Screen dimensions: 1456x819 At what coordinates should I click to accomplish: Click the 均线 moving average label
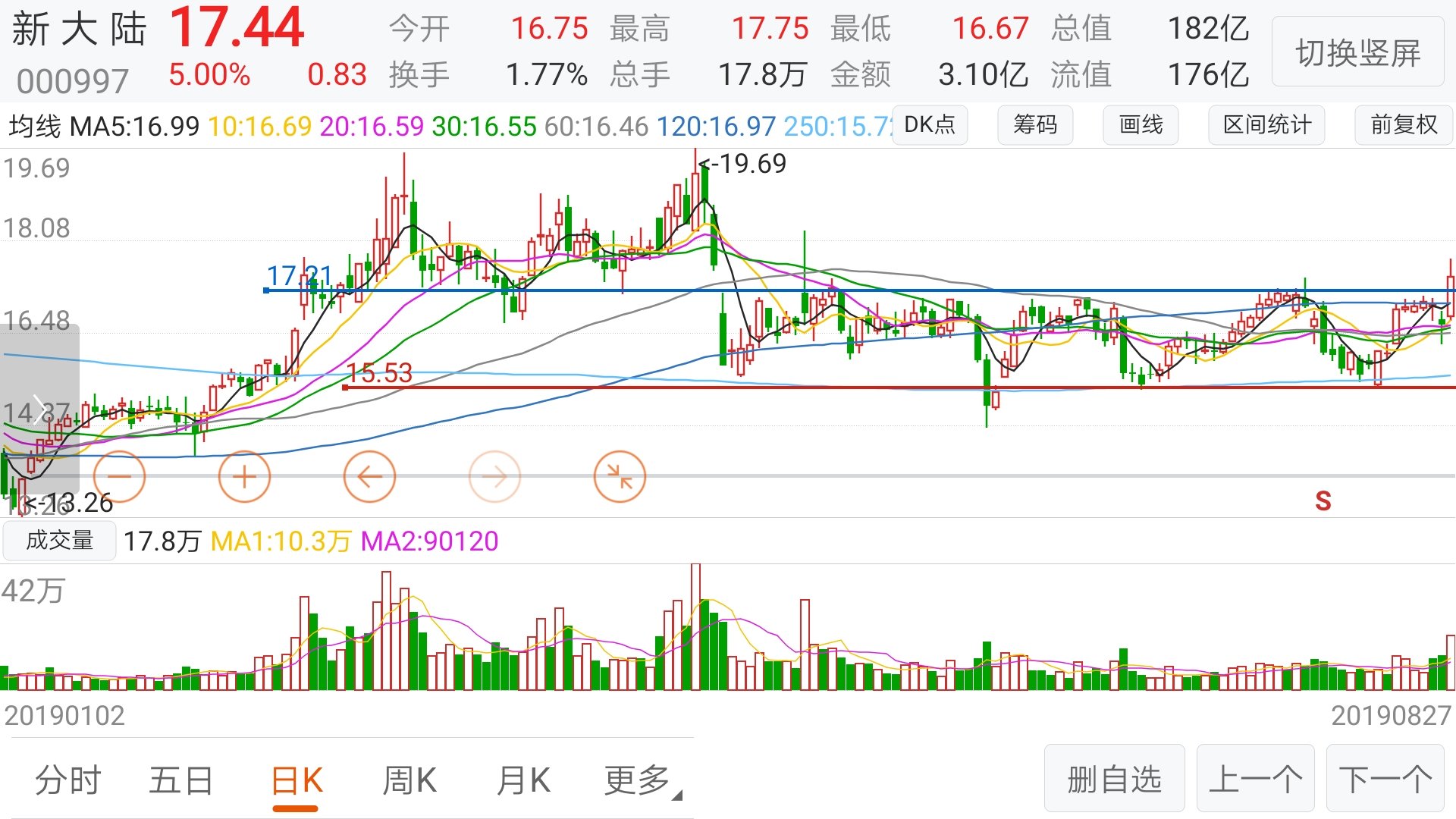pyautogui.click(x=35, y=126)
